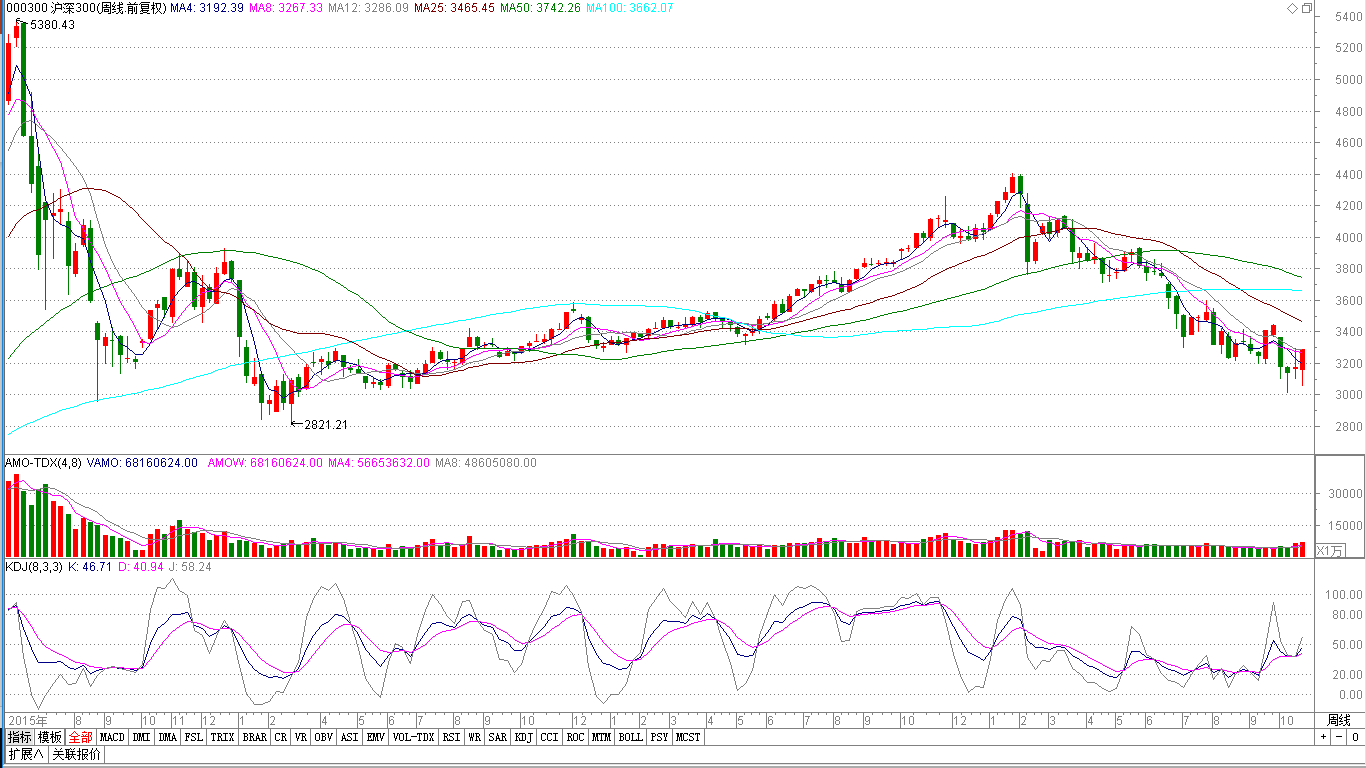Viewport: 1366px width, 768px height.
Task: Click the MA25: 3465.45 legend value
Action: click(455, 8)
